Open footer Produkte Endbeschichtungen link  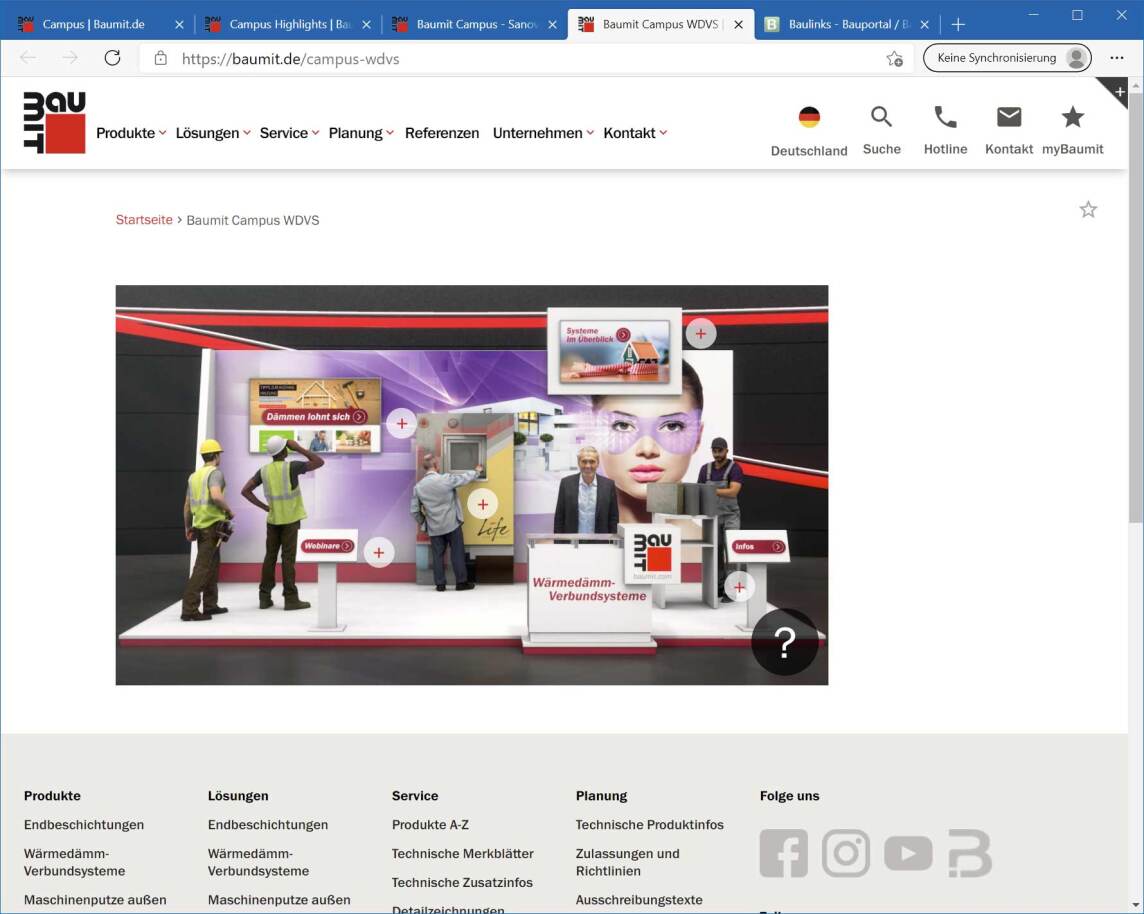84,824
